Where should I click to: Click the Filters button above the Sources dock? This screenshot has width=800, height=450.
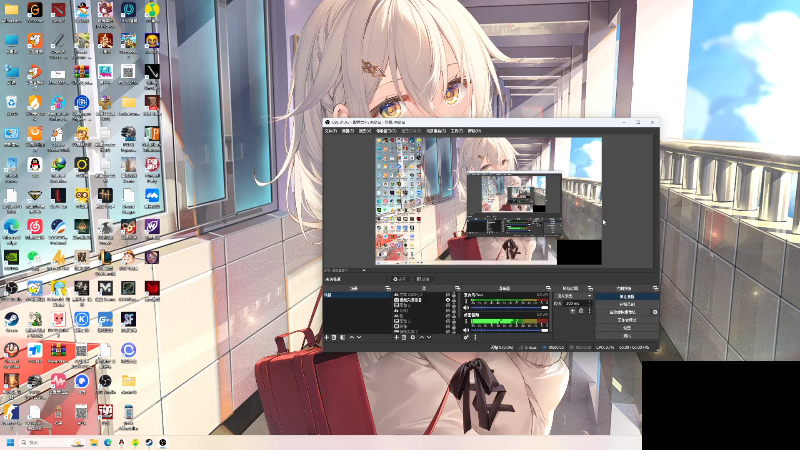point(423,279)
